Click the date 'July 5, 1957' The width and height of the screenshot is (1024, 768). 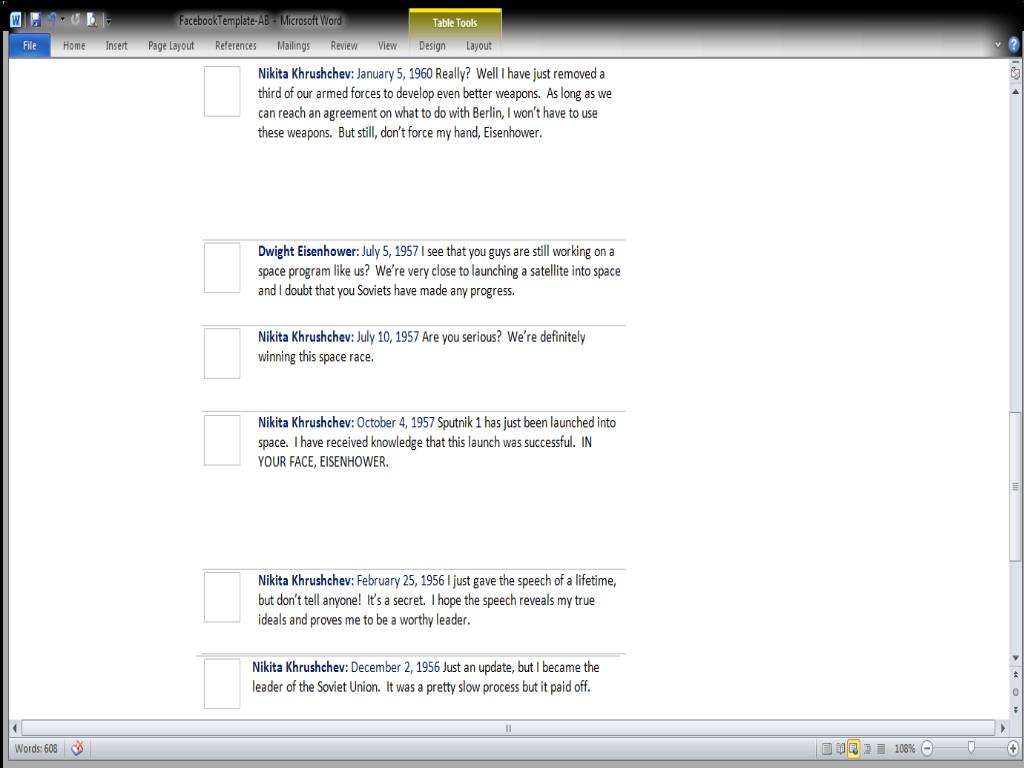tap(390, 251)
